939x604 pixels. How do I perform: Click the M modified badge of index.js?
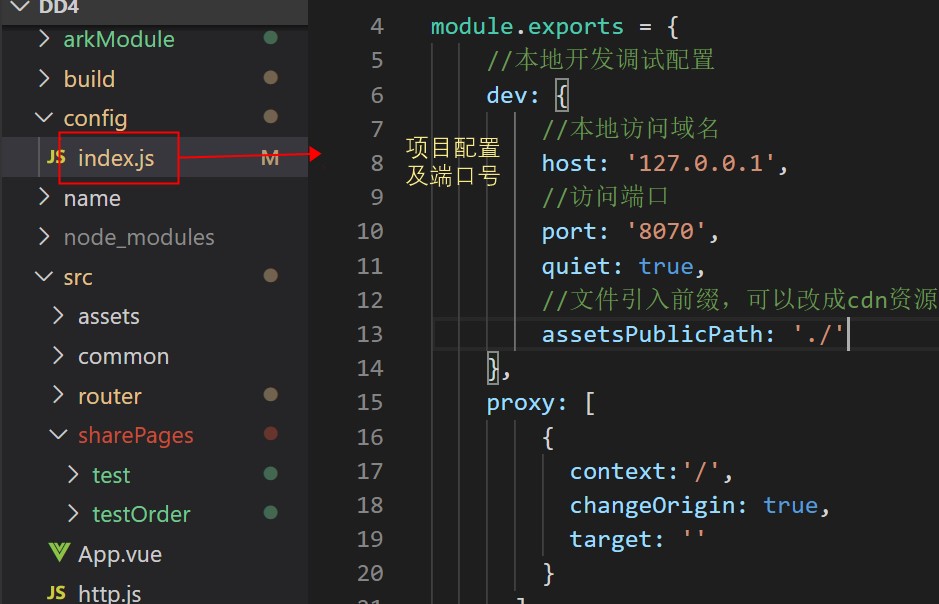270,158
